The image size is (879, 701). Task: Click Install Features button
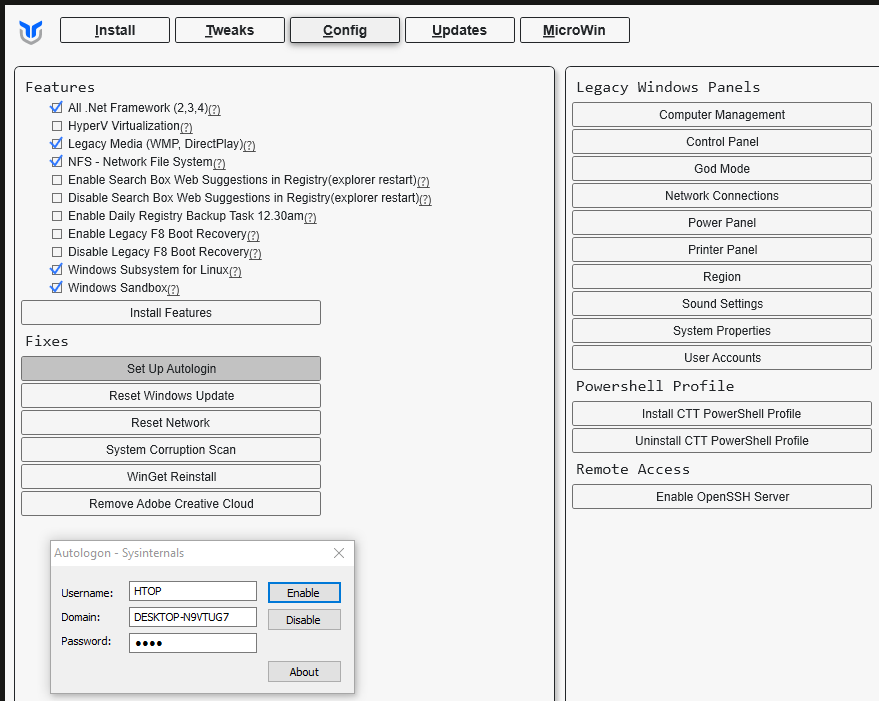pos(171,312)
